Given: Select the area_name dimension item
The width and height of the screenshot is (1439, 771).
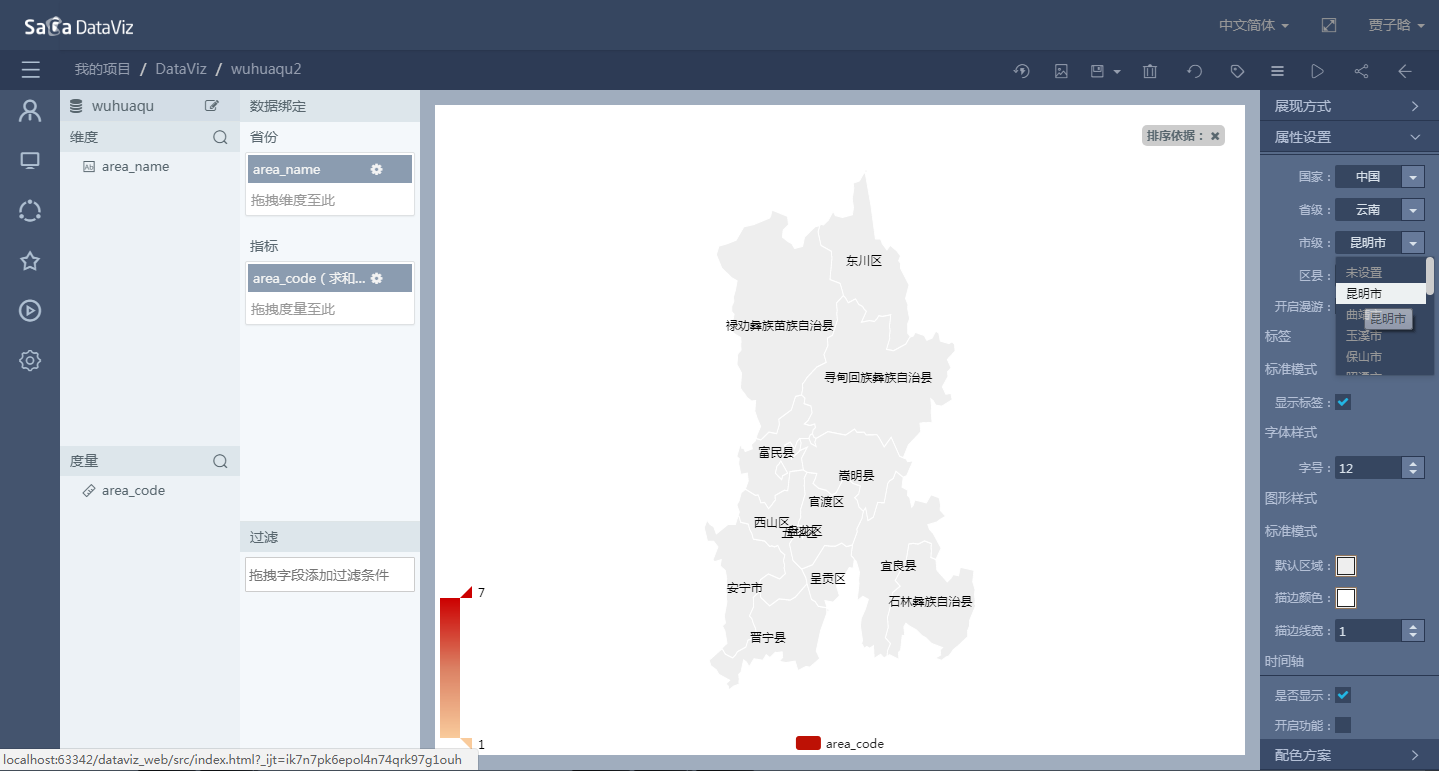Looking at the screenshot, I should (x=135, y=167).
